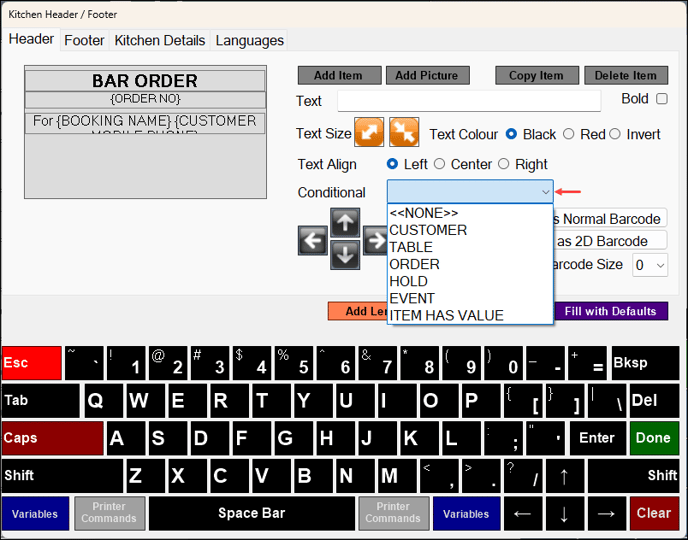Viewport: 688px width, 540px height.
Task: Open the Kitchen Details tab
Action: coord(160,40)
